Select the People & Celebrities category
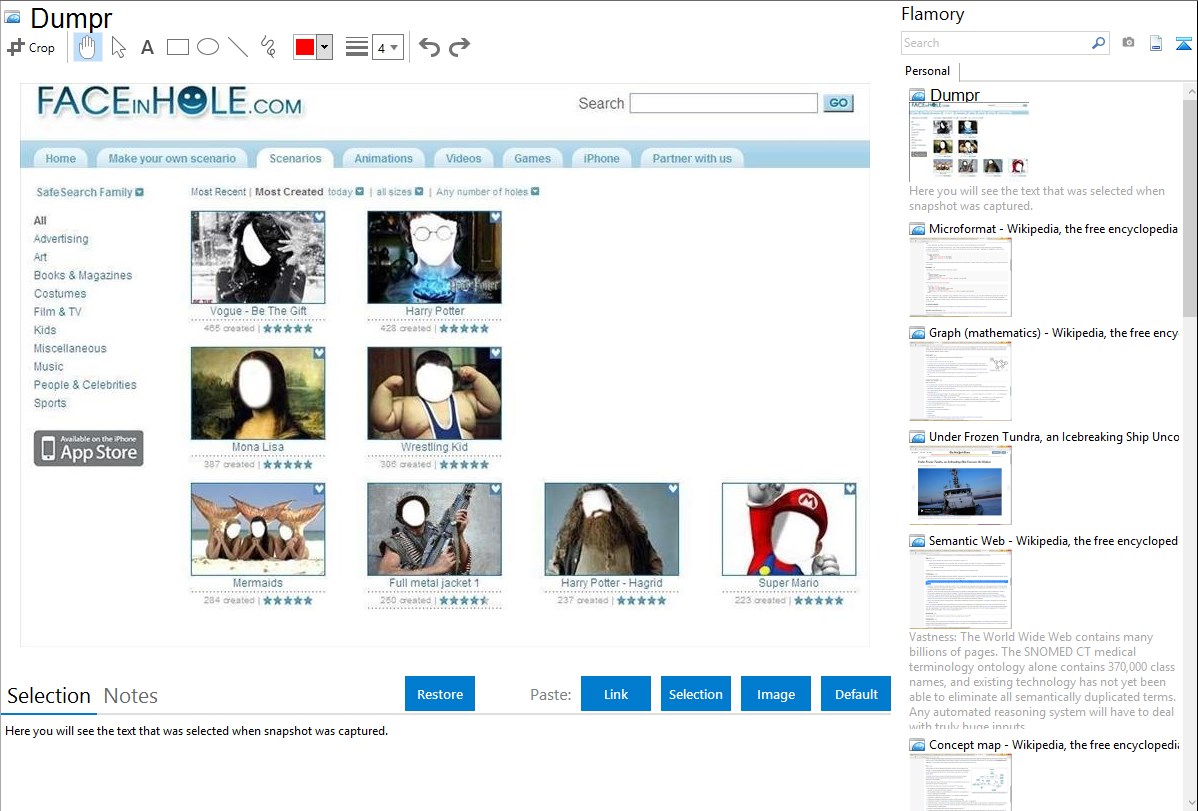 coord(85,385)
